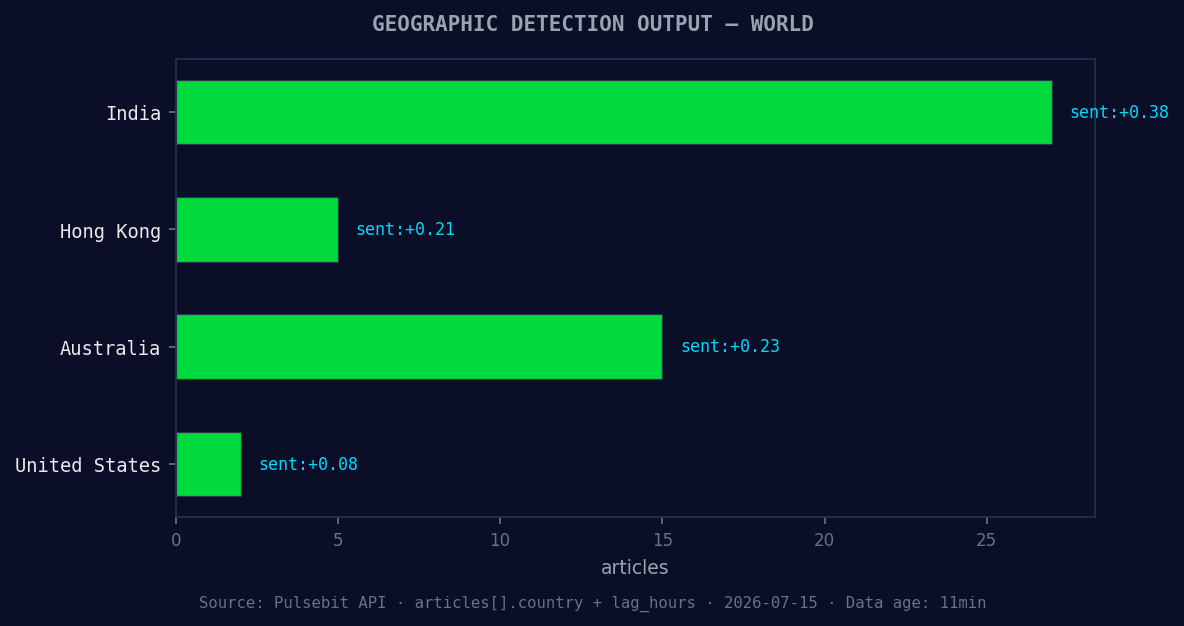Click the x-axis tick value 0
Image resolution: width=1184 pixels, height=626 pixels.
coord(176,540)
